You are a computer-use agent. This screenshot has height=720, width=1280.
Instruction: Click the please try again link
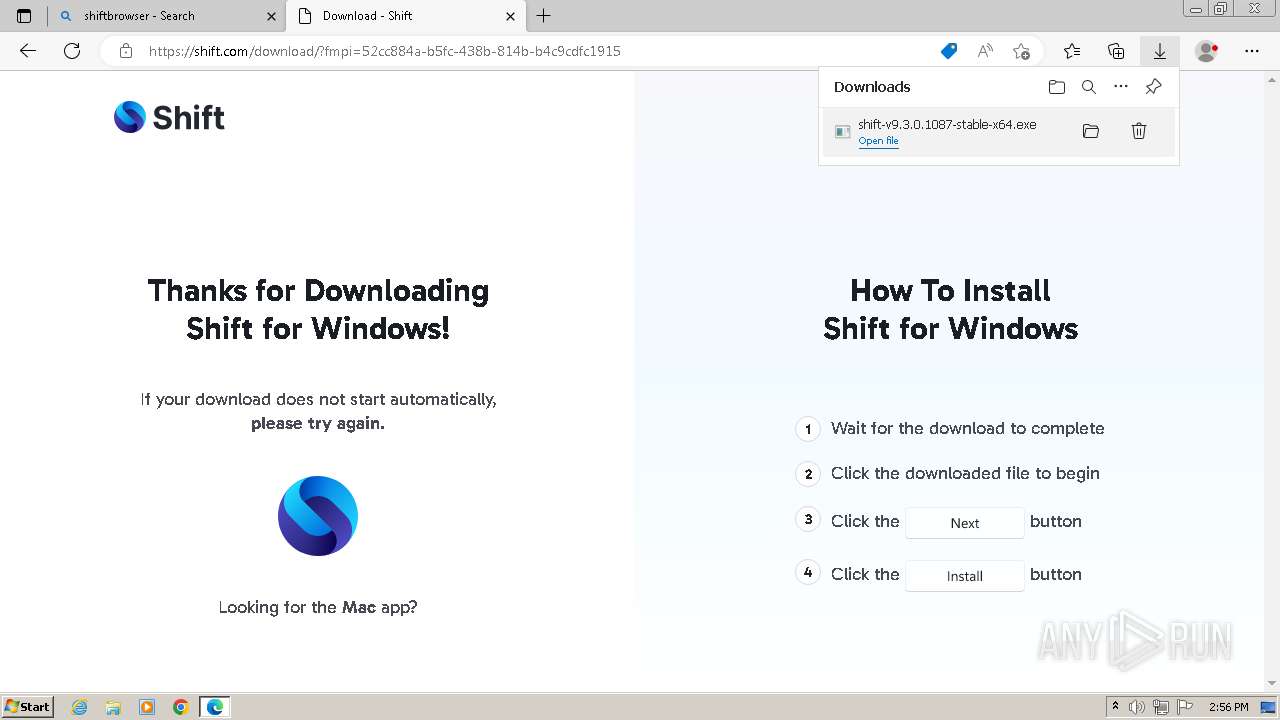(318, 423)
